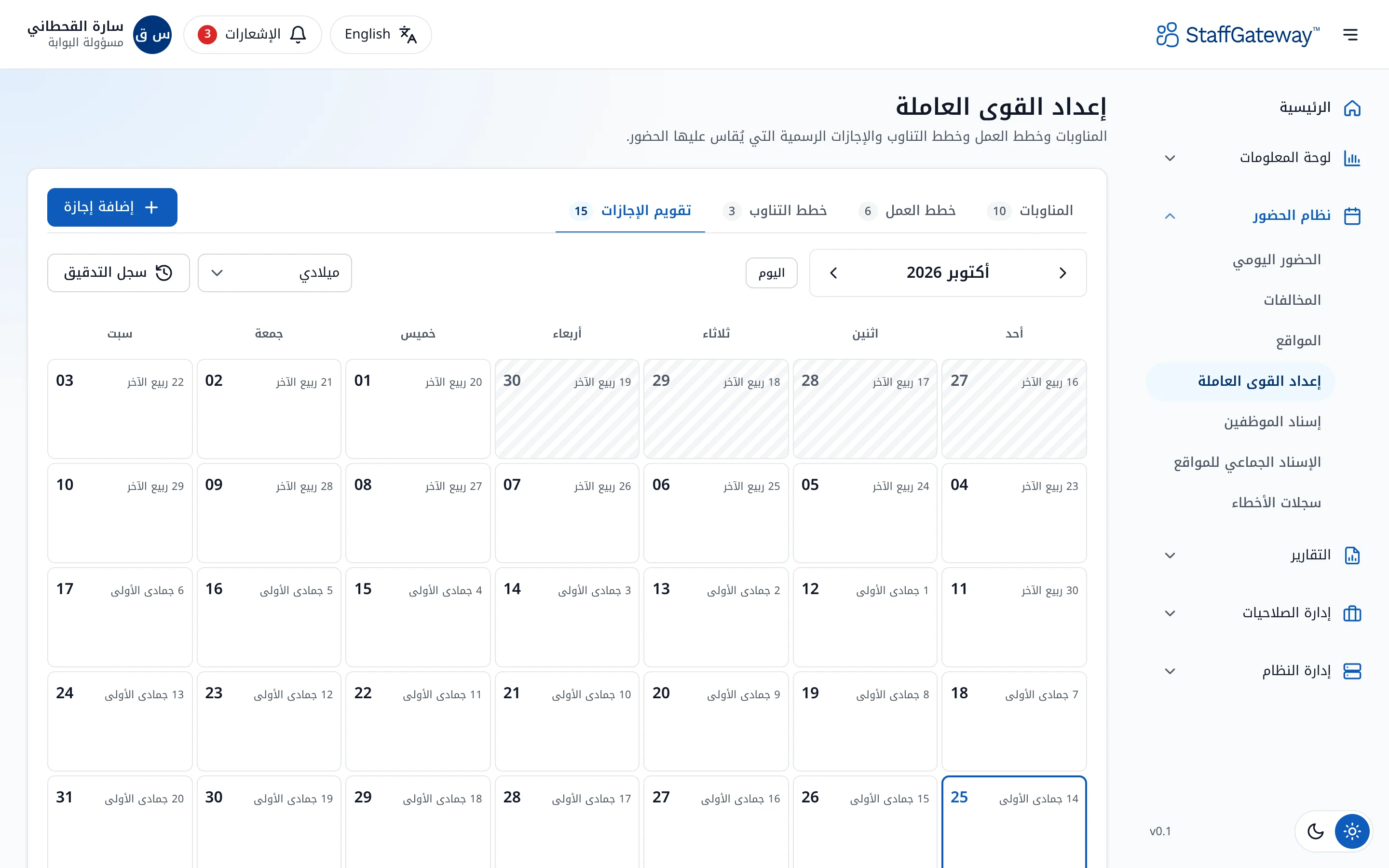Open the سجل التدقيق button
Viewport: 1389px width, 868px height.
(118, 272)
